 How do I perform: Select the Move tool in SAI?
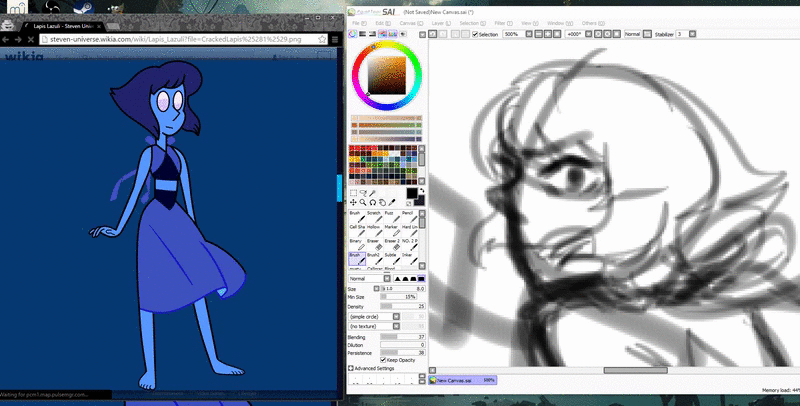353,202
